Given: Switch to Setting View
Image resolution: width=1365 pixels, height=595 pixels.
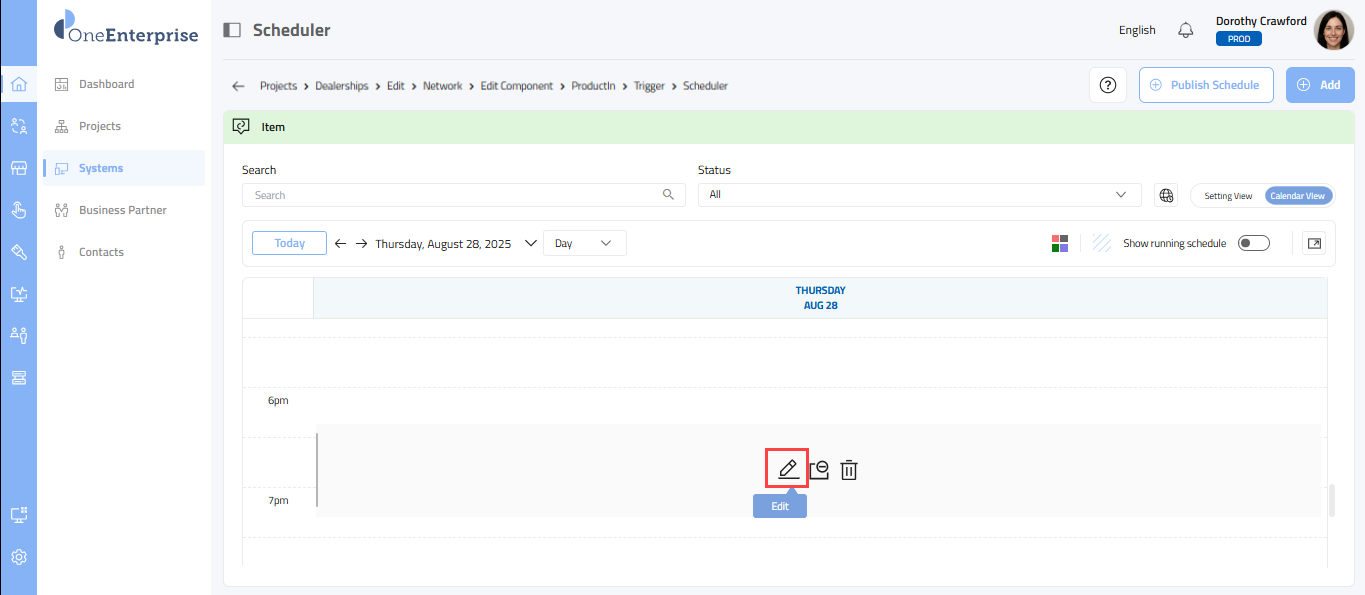Looking at the screenshot, I should 1228,196.
